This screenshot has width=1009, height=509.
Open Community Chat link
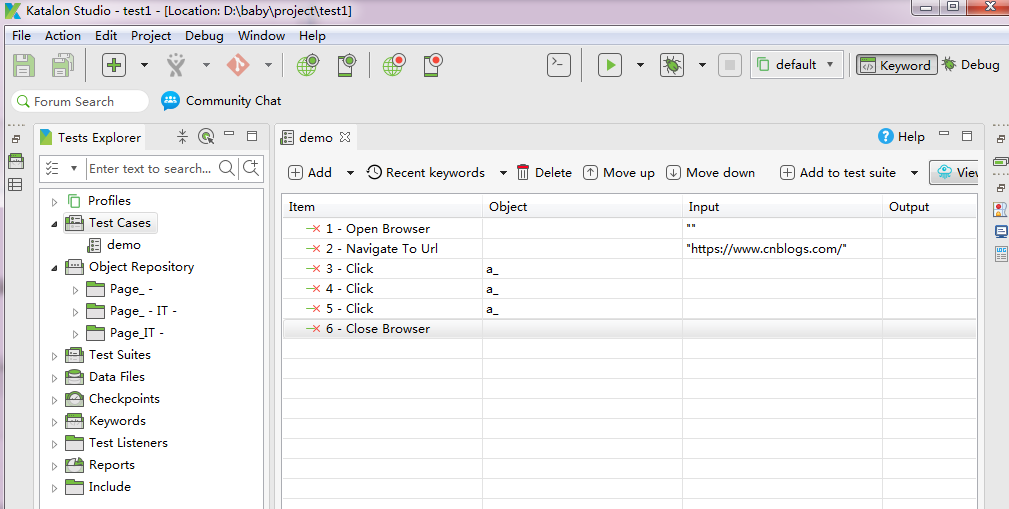click(x=221, y=101)
